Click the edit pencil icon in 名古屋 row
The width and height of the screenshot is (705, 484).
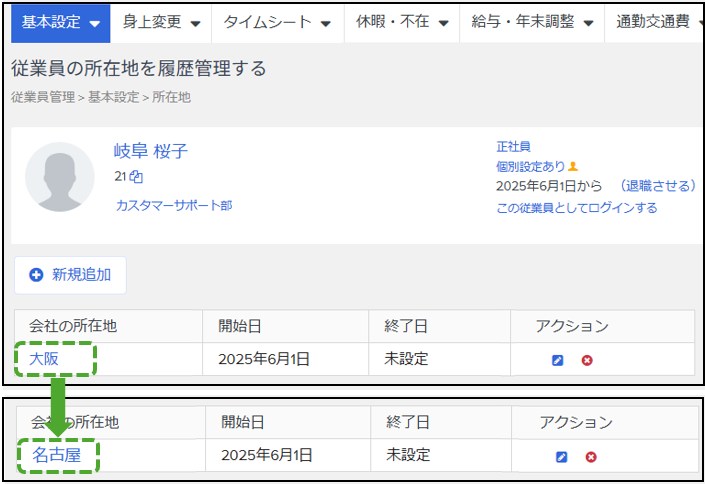[x=562, y=457]
